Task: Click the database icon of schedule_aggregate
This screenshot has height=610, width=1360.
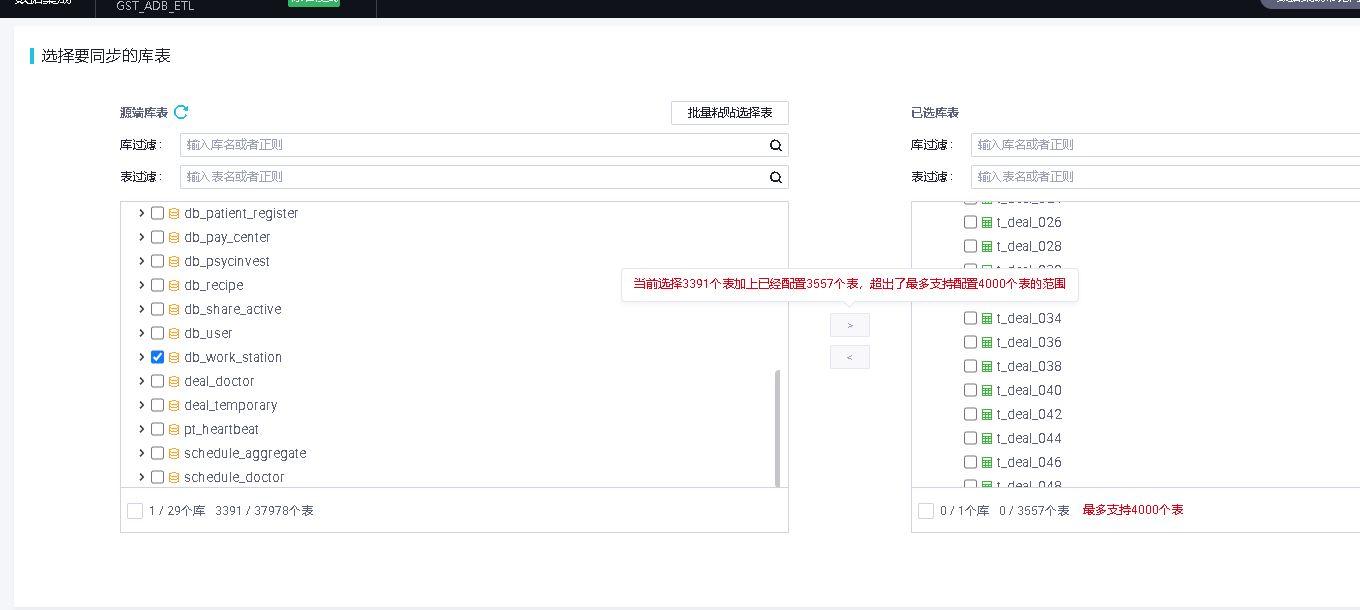Action: pyautogui.click(x=174, y=453)
